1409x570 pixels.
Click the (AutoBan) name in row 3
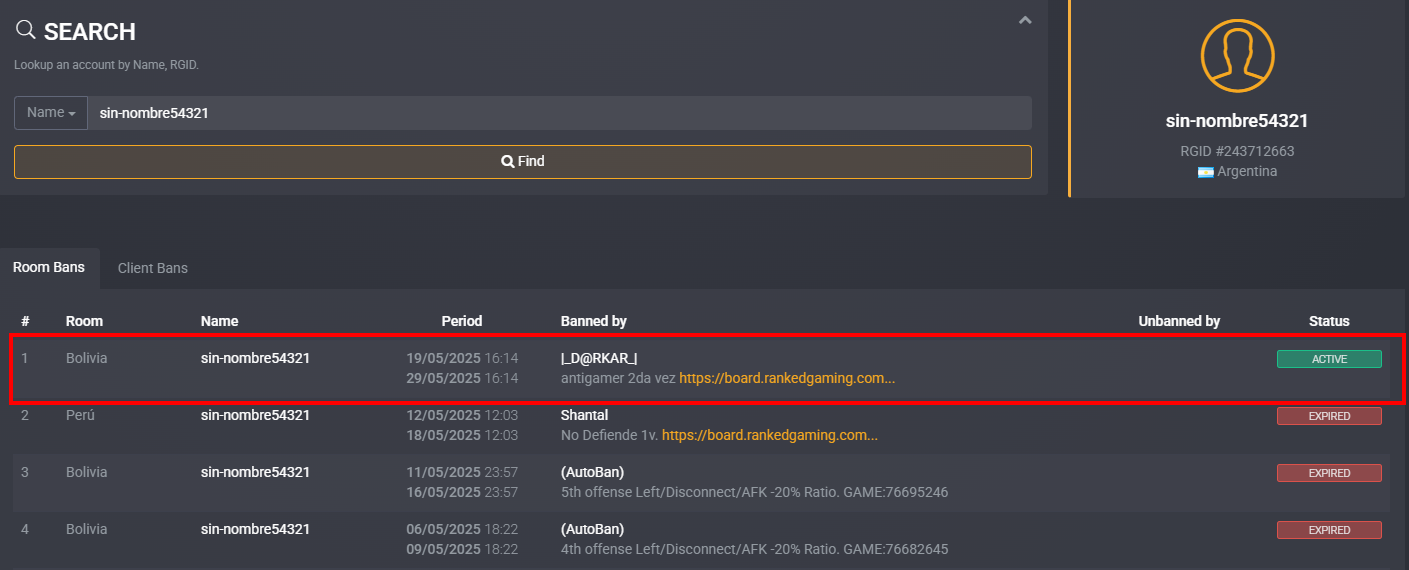coord(592,472)
